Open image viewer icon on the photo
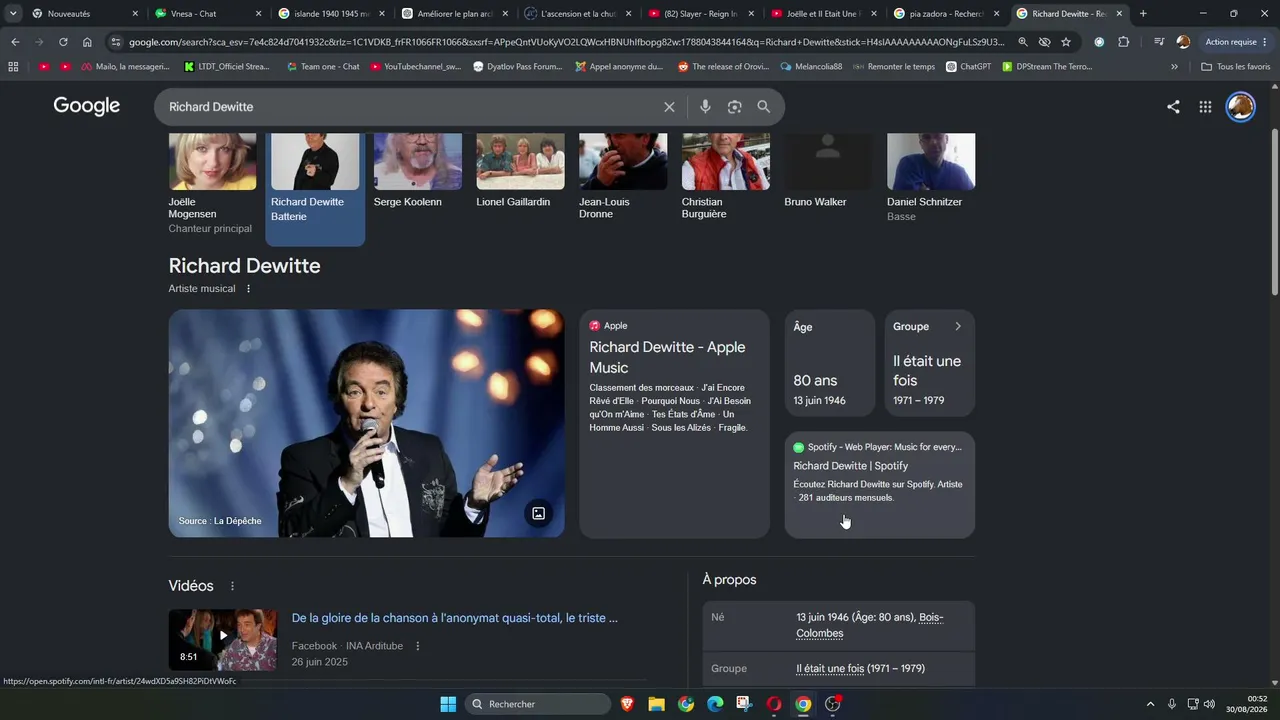The image size is (1280, 720). pyautogui.click(x=538, y=513)
